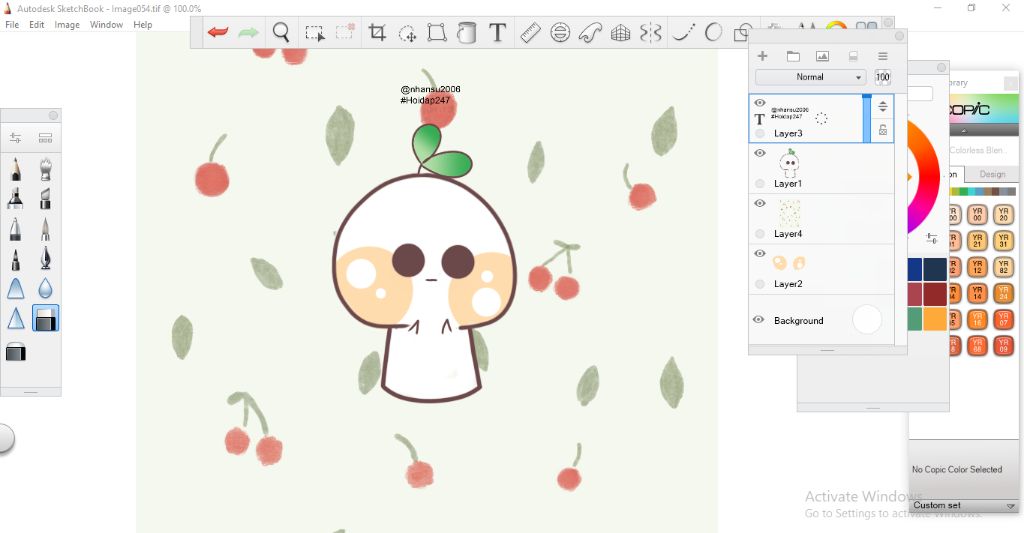
Task: Toggle the lock icon on Layer3
Action: 883,130
